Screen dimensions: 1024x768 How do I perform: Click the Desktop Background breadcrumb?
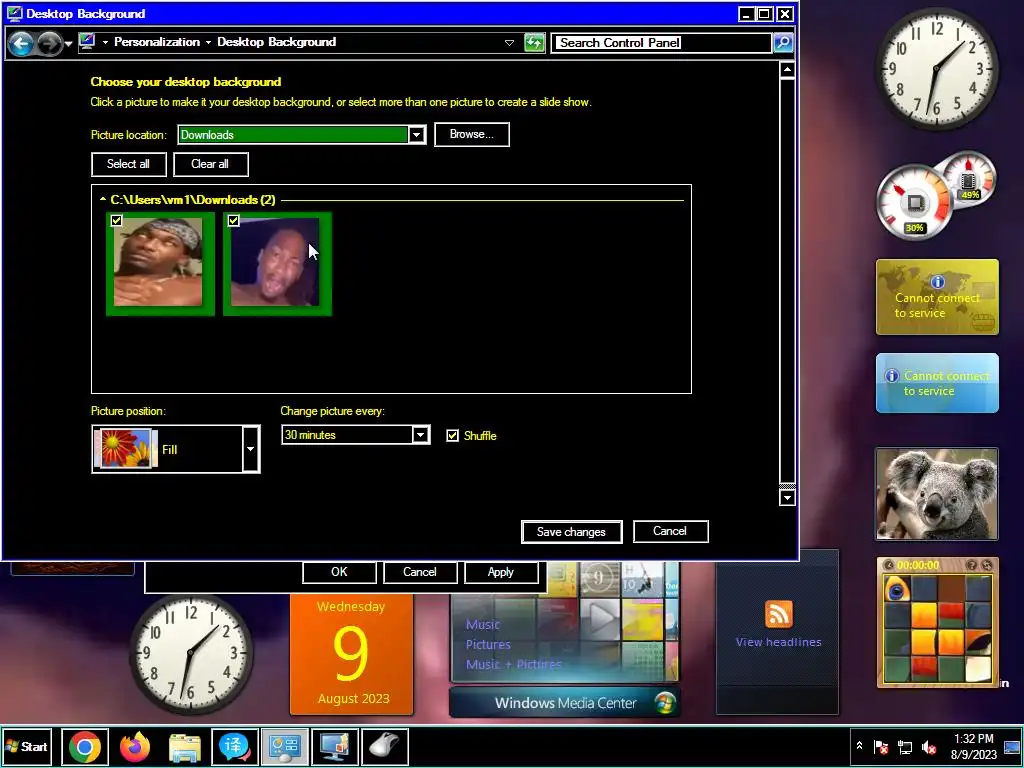tap(276, 42)
